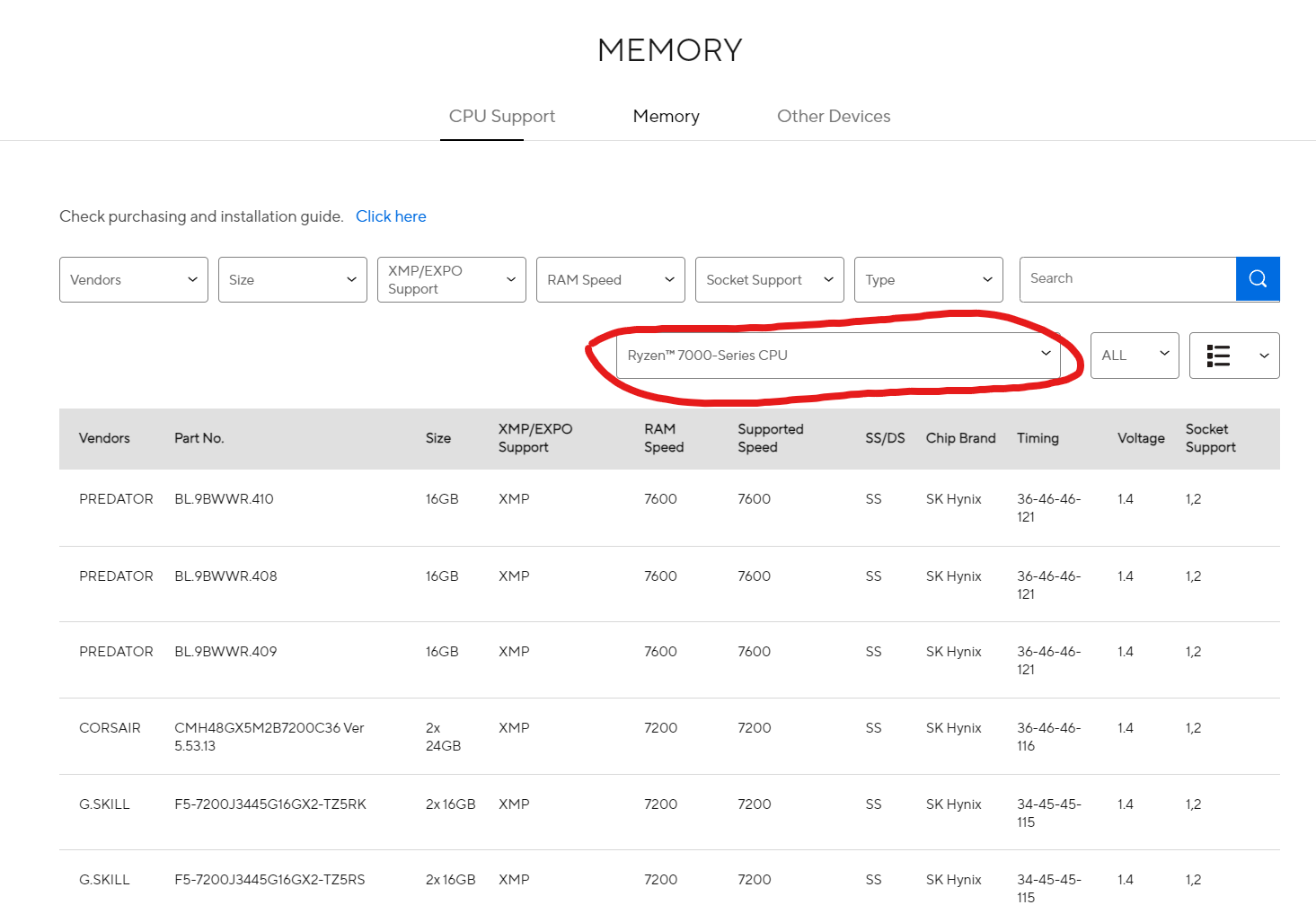Open the Socket Support dropdown
Image resolution: width=1316 pixels, height=905 pixels.
(x=769, y=280)
